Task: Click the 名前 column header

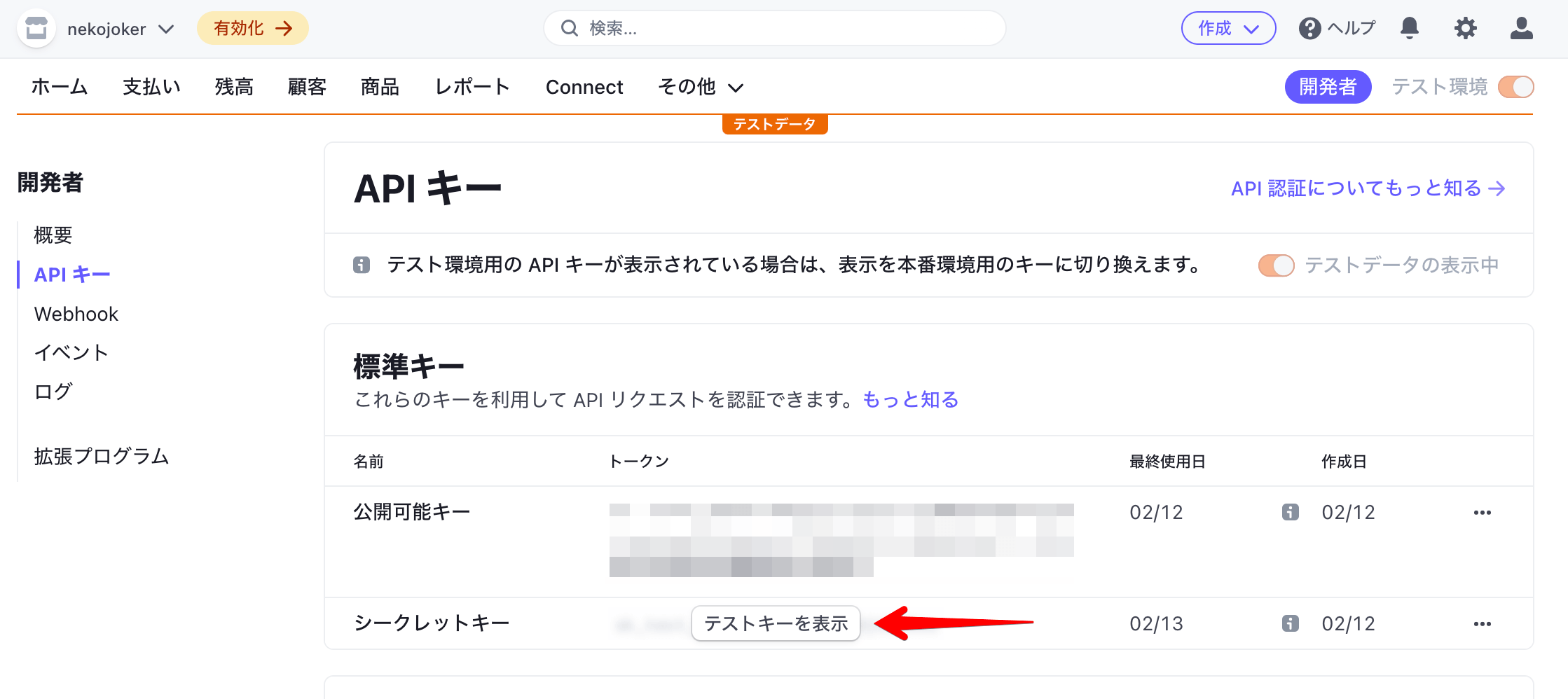Action: click(x=369, y=462)
